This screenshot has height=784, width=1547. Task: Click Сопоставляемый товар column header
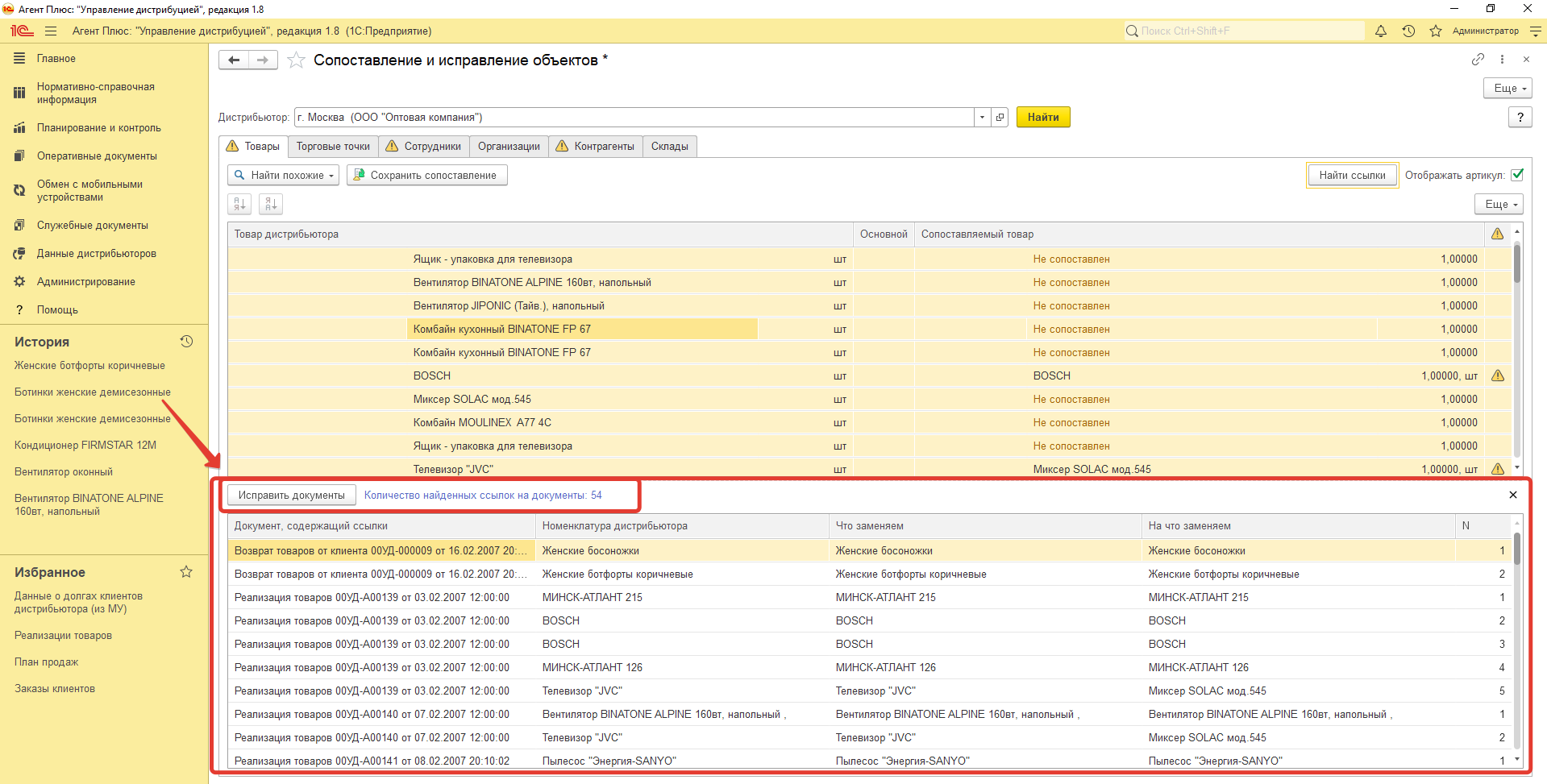[x=1199, y=234]
